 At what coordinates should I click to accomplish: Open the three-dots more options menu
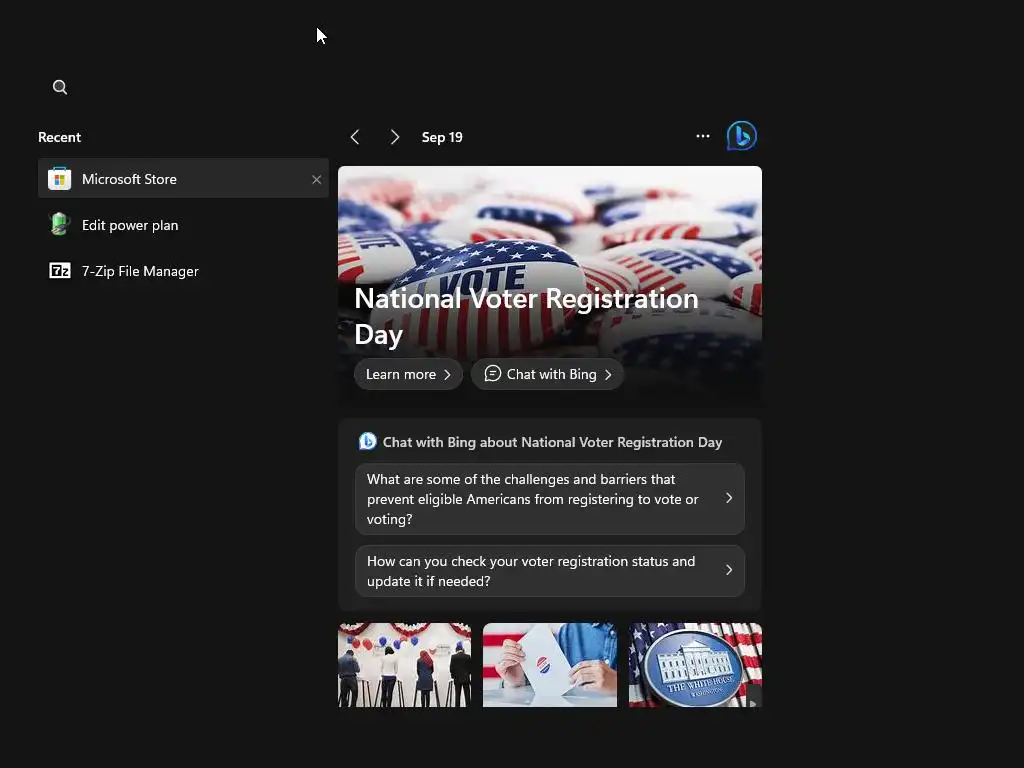click(703, 136)
